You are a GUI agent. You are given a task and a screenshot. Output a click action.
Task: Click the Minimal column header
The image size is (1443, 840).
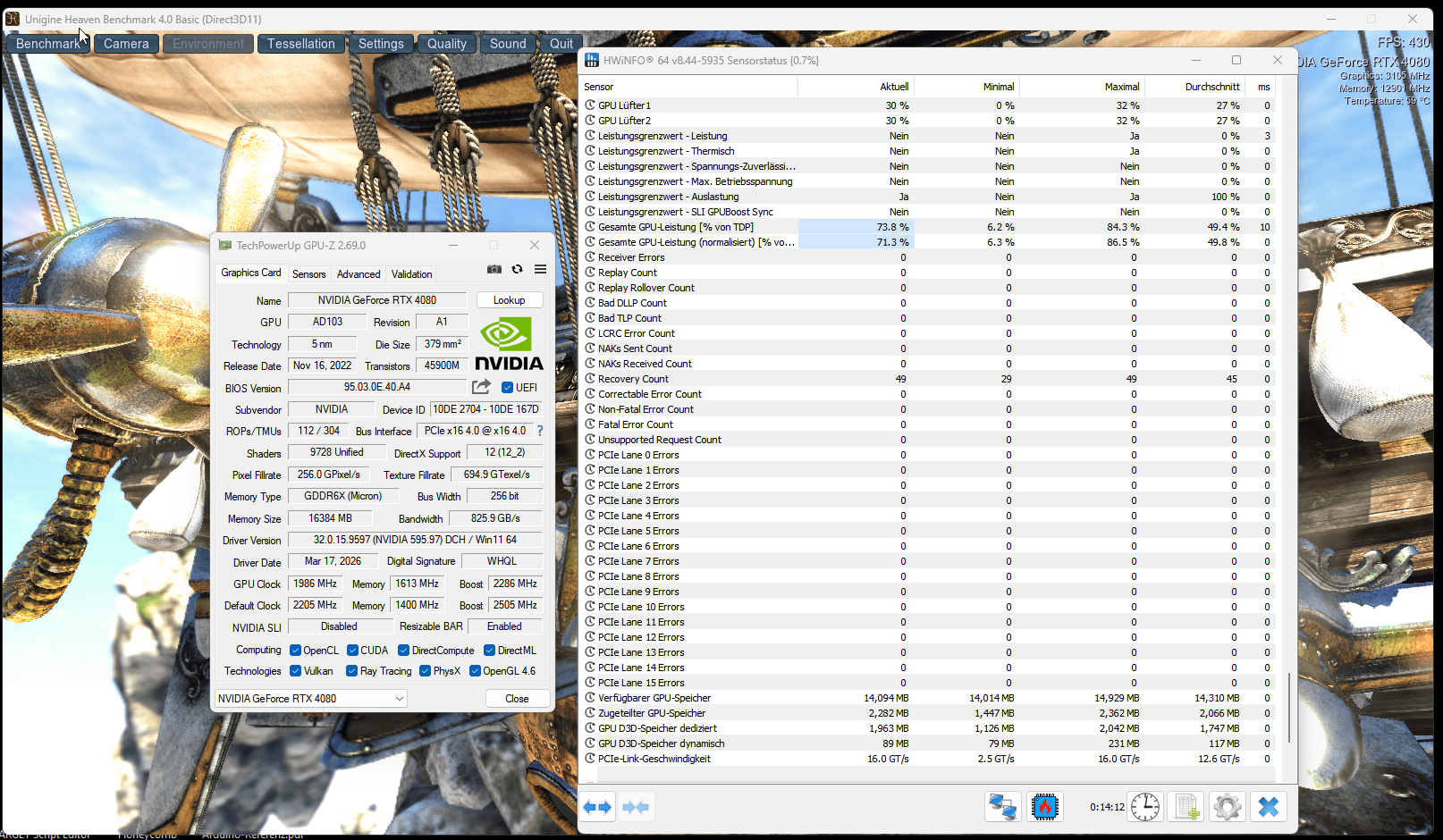tap(966, 87)
